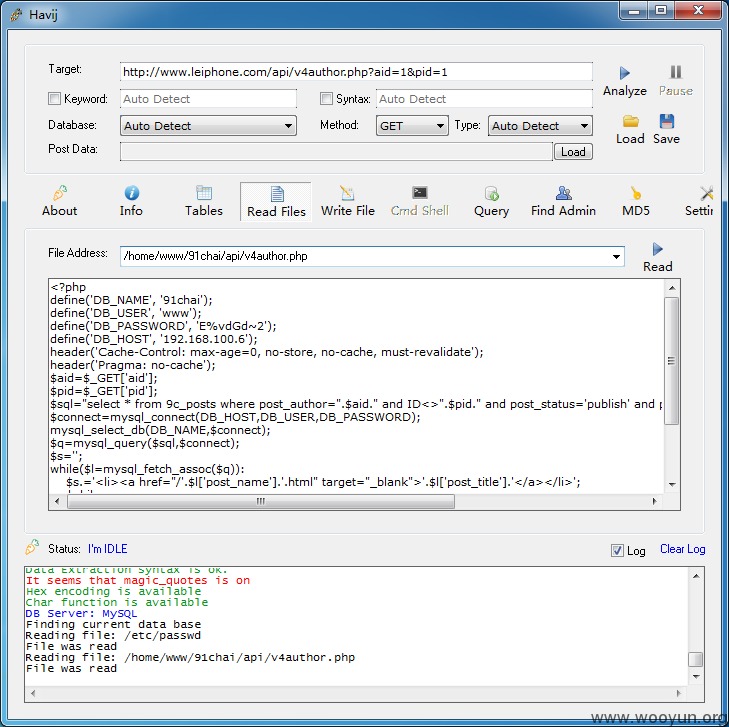Click the Load button beside Post Data
Image resolution: width=729 pixels, height=727 pixels.
(x=573, y=152)
